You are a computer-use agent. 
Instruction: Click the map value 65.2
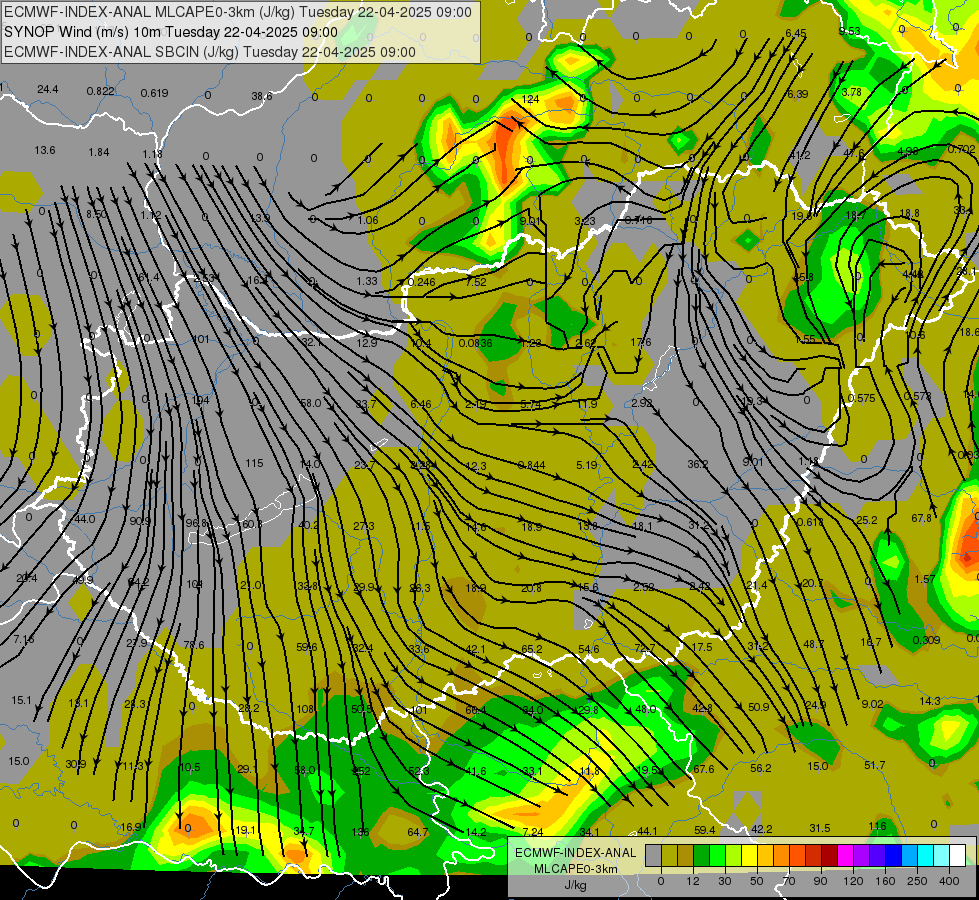pos(531,649)
